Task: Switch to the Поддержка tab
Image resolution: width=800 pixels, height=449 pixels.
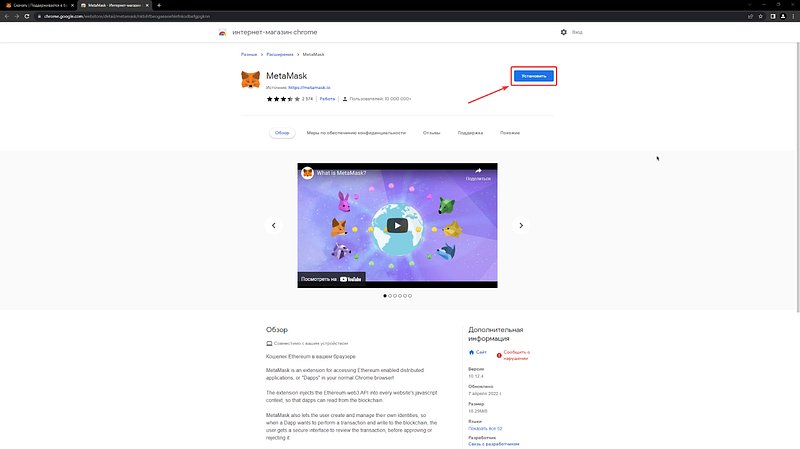Action: pyautogui.click(x=470, y=133)
